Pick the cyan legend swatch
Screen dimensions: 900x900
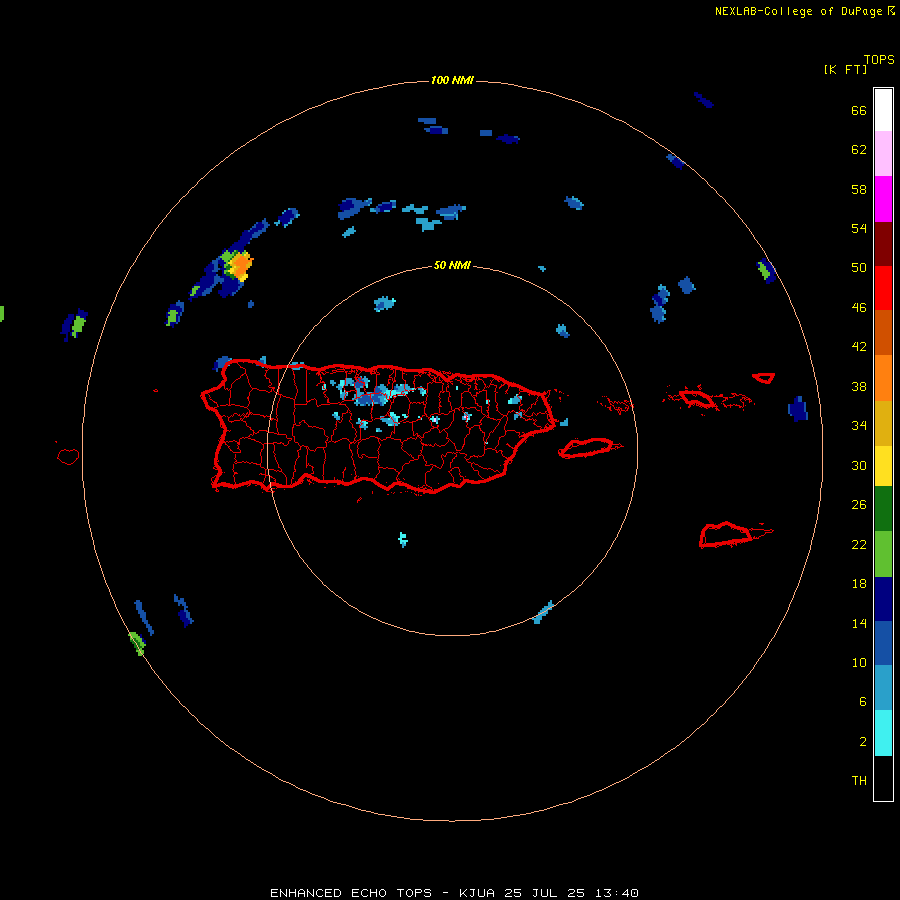click(883, 733)
